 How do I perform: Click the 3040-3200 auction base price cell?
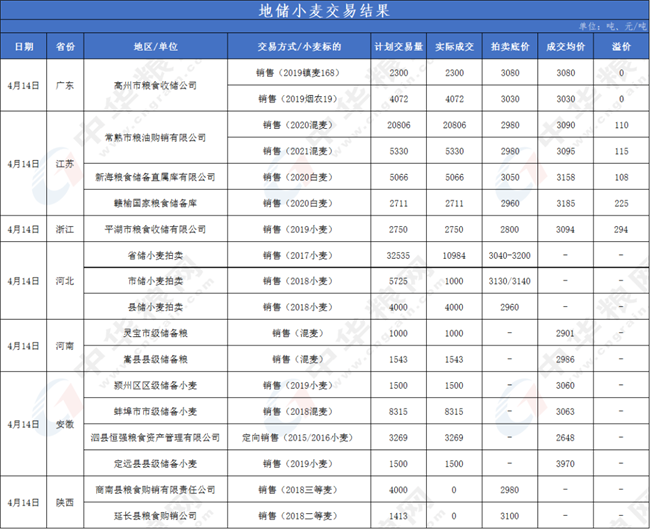510,255
